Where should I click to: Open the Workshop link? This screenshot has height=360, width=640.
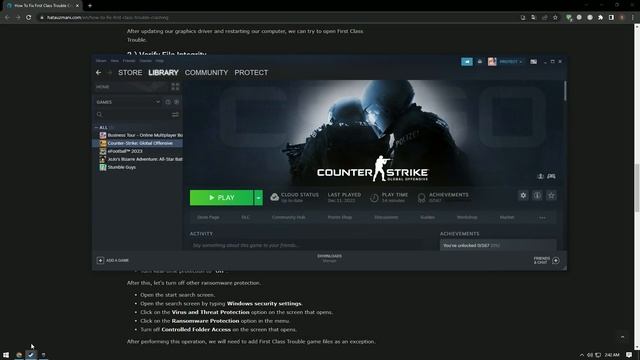tap(467, 218)
